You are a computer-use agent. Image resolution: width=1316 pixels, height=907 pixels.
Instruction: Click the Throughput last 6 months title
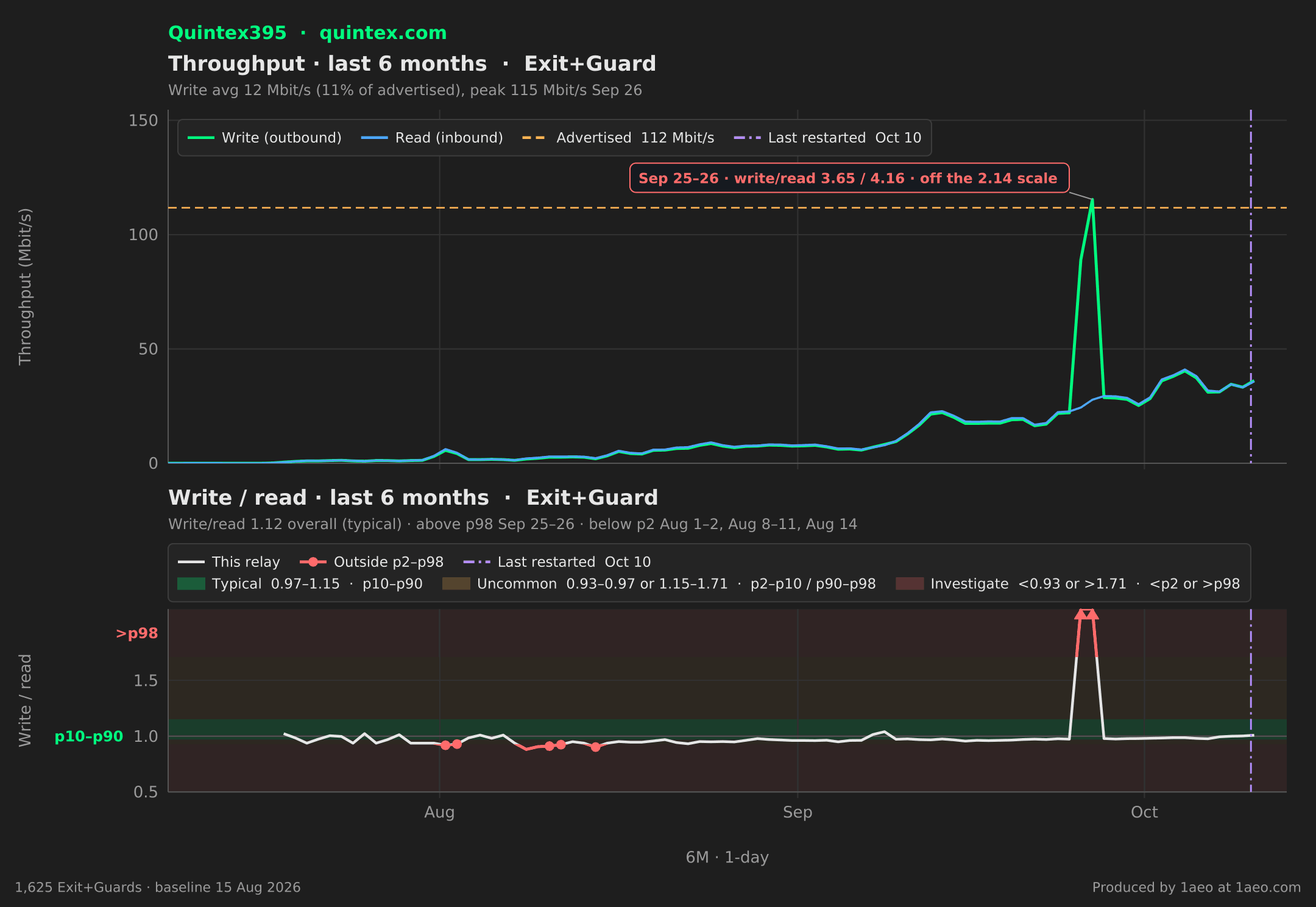click(412, 64)
